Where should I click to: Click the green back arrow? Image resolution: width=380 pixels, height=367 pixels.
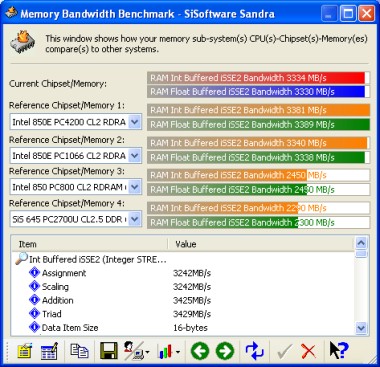point(200,351)
